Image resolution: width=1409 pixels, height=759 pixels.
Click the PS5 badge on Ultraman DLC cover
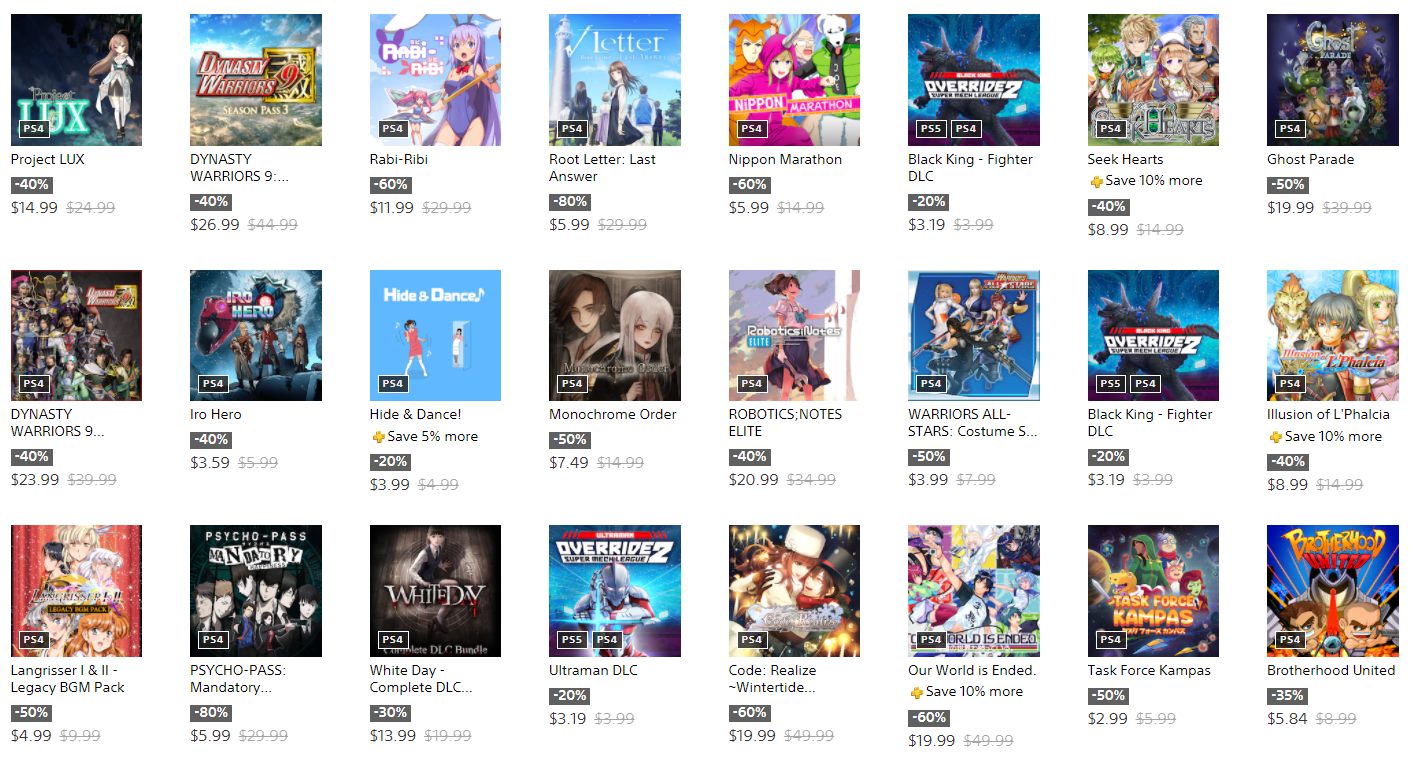572,640
